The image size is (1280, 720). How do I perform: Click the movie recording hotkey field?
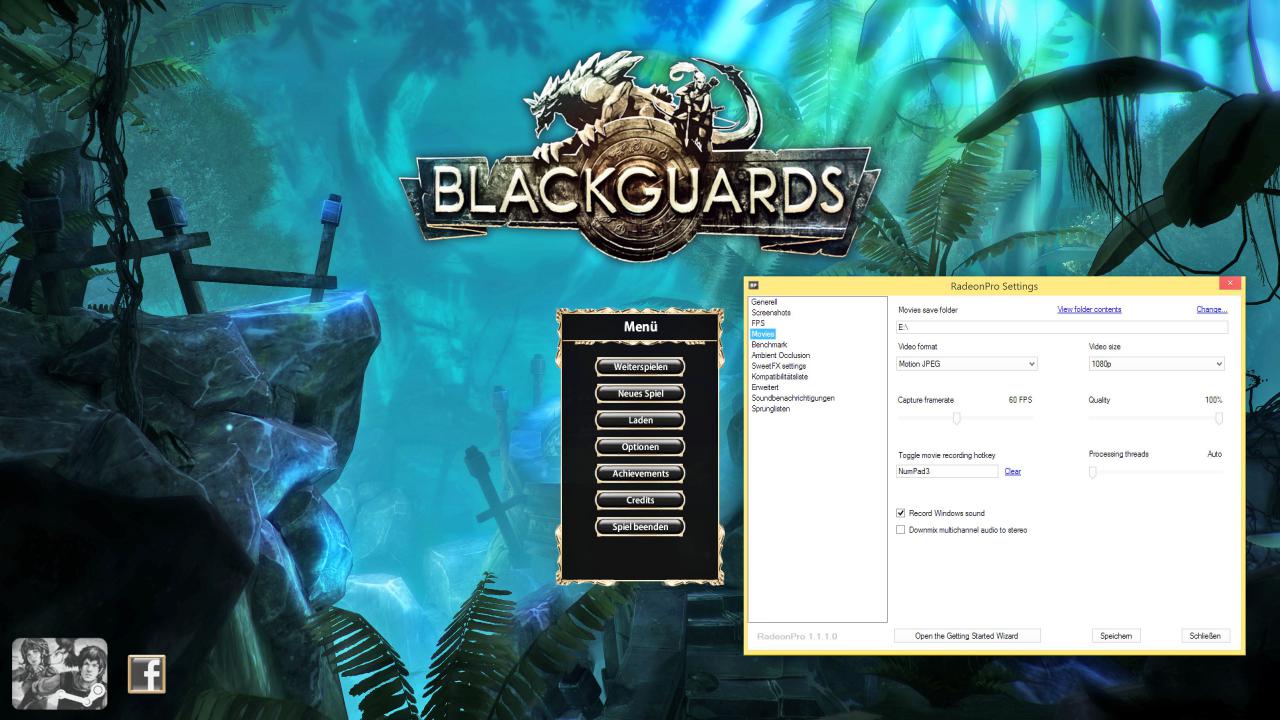click(x=947, y=471)
